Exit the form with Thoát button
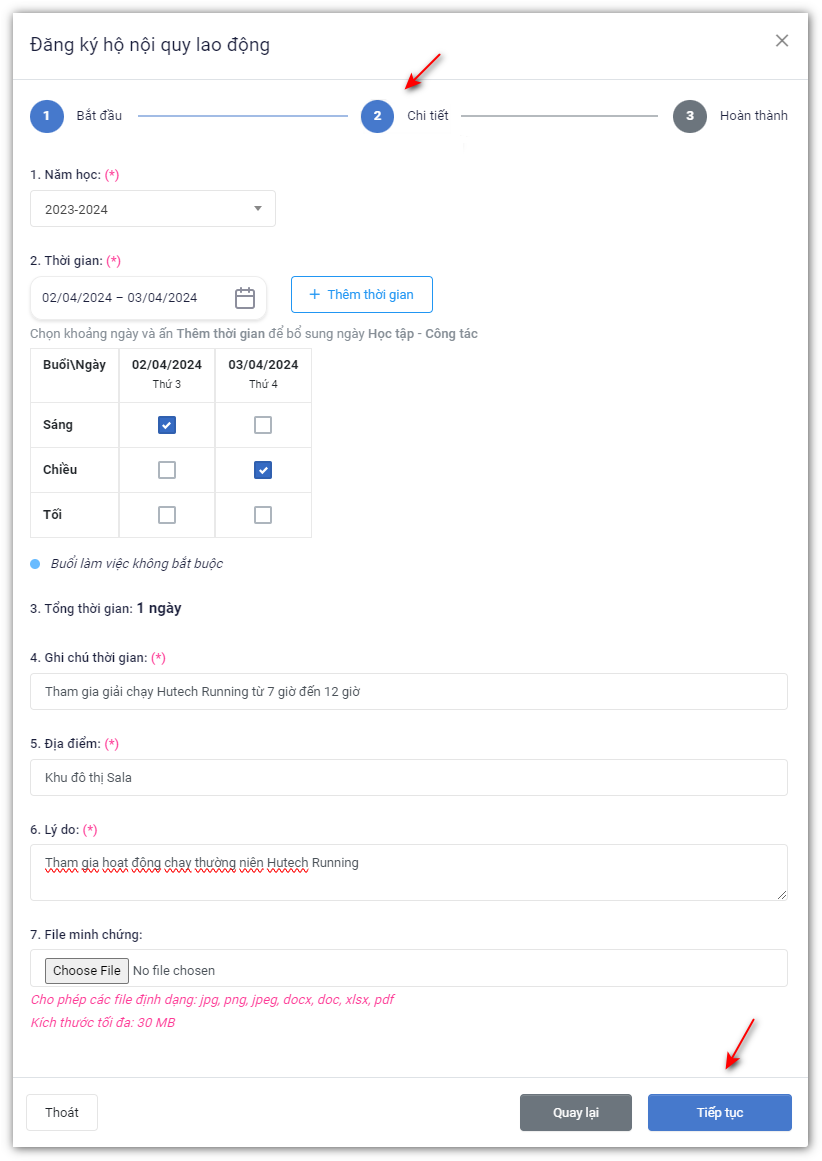The height and width of the screenshot is (1161, 822). (62, 1113)
